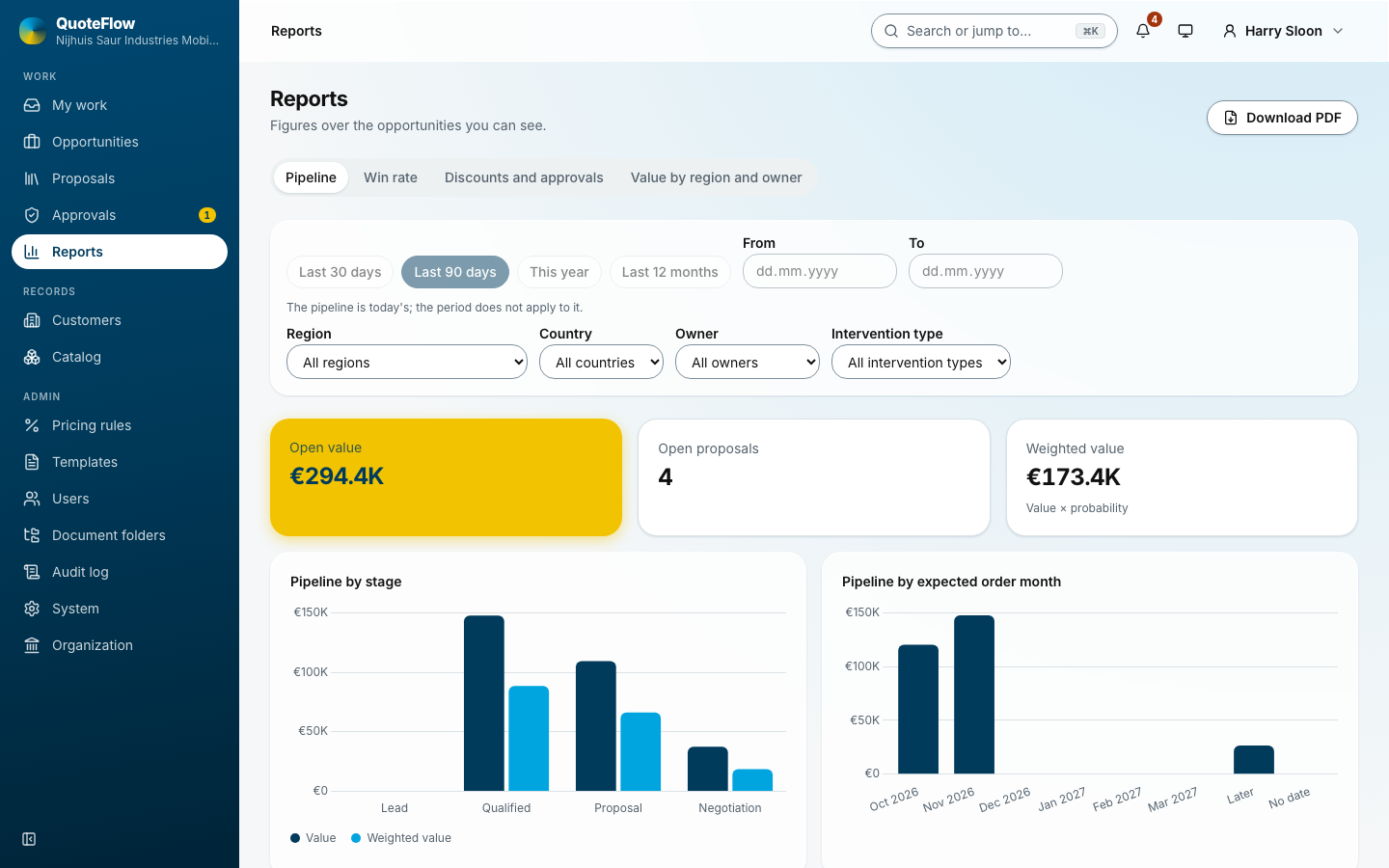
Task: Switch to the Win rate tab
Action: point(391,177)
